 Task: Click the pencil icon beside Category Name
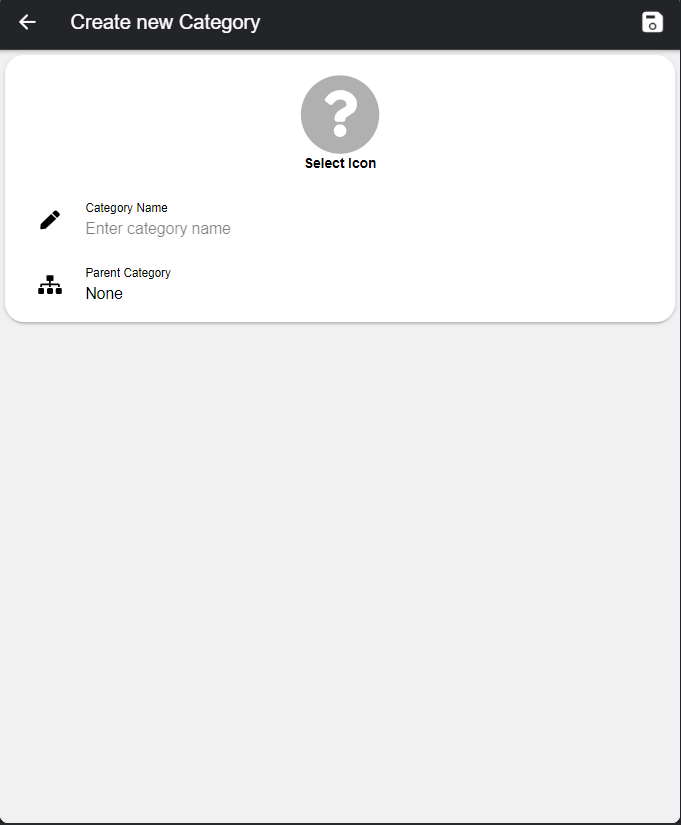(x=50, y=220)
